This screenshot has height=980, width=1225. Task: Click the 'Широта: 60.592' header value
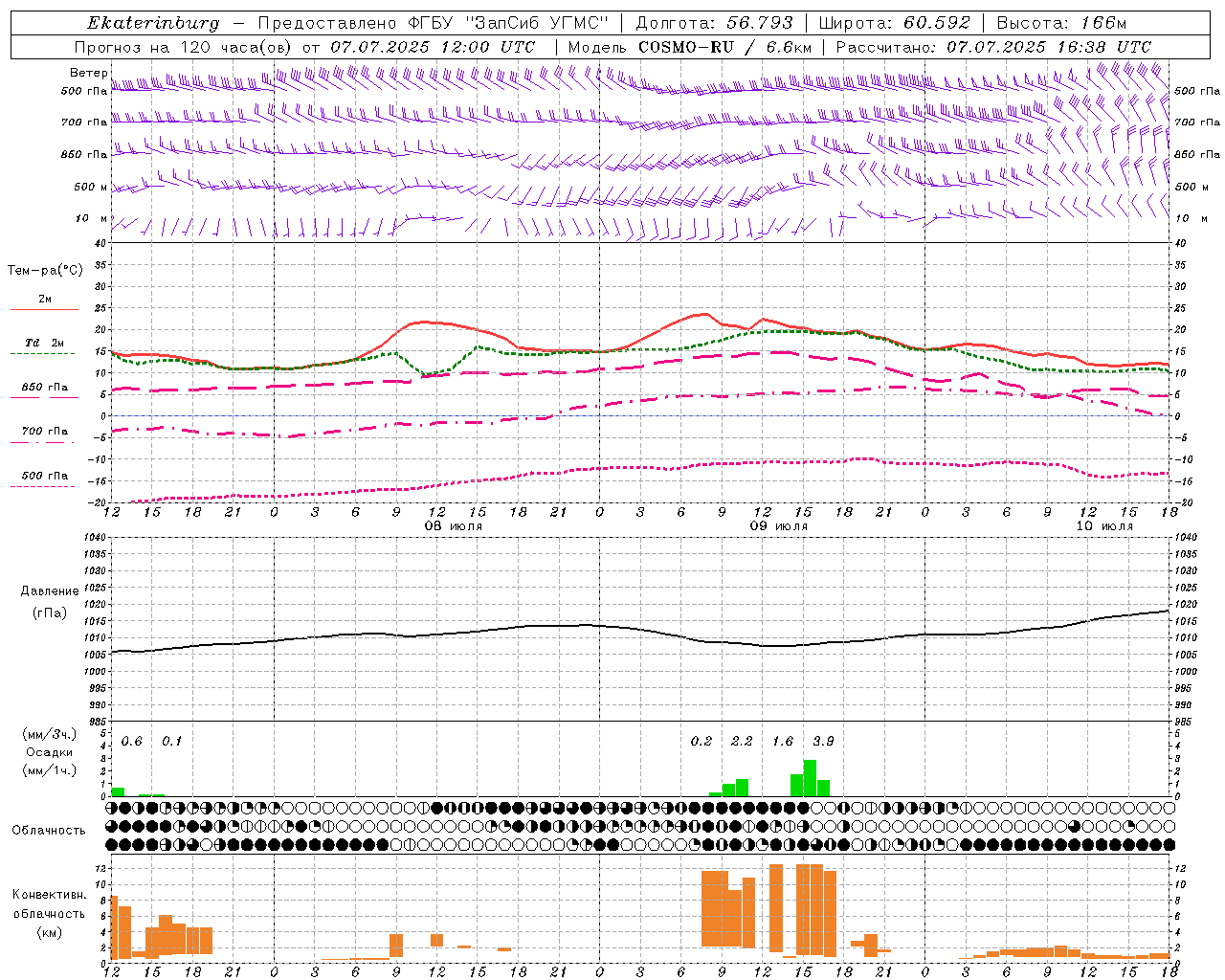[895, 23]
